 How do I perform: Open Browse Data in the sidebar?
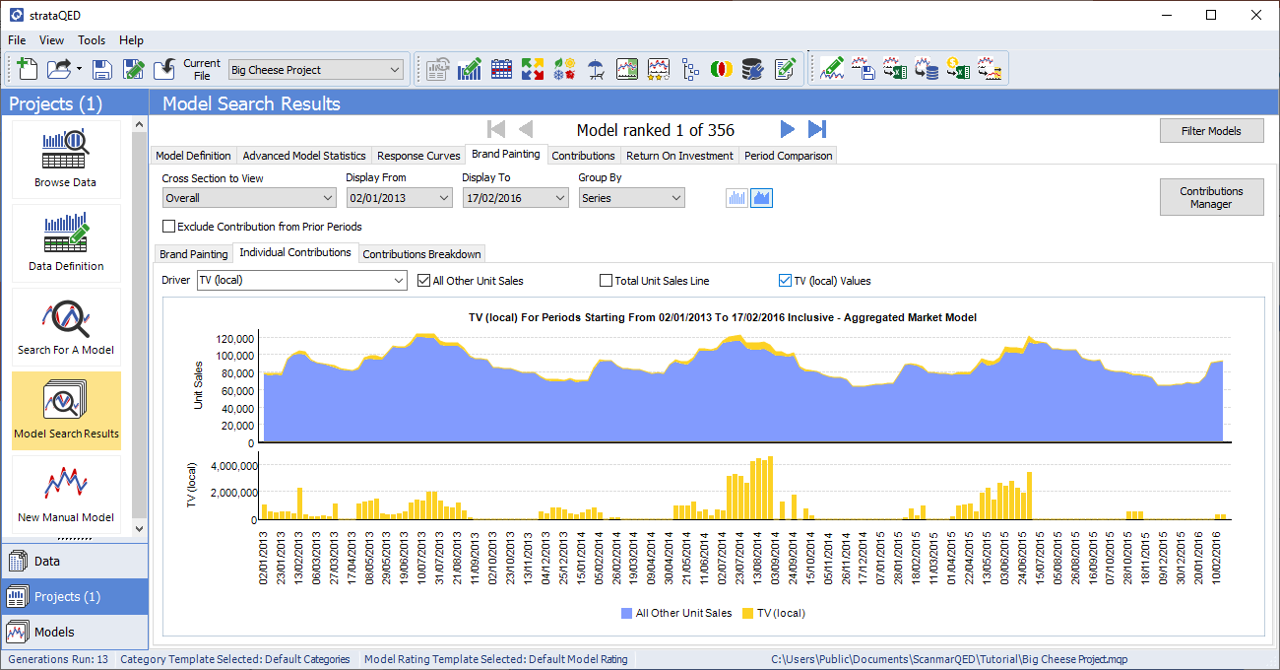point(66,157)
